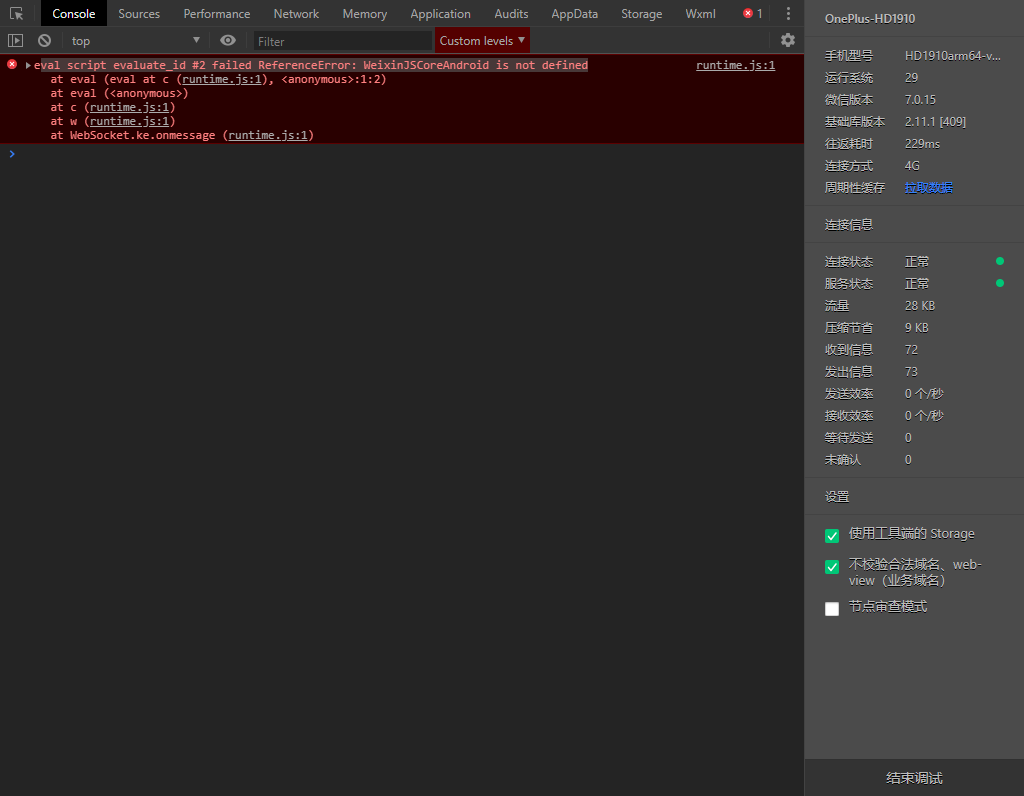
Task: Open the Memory tab
Action: (364, 14)
